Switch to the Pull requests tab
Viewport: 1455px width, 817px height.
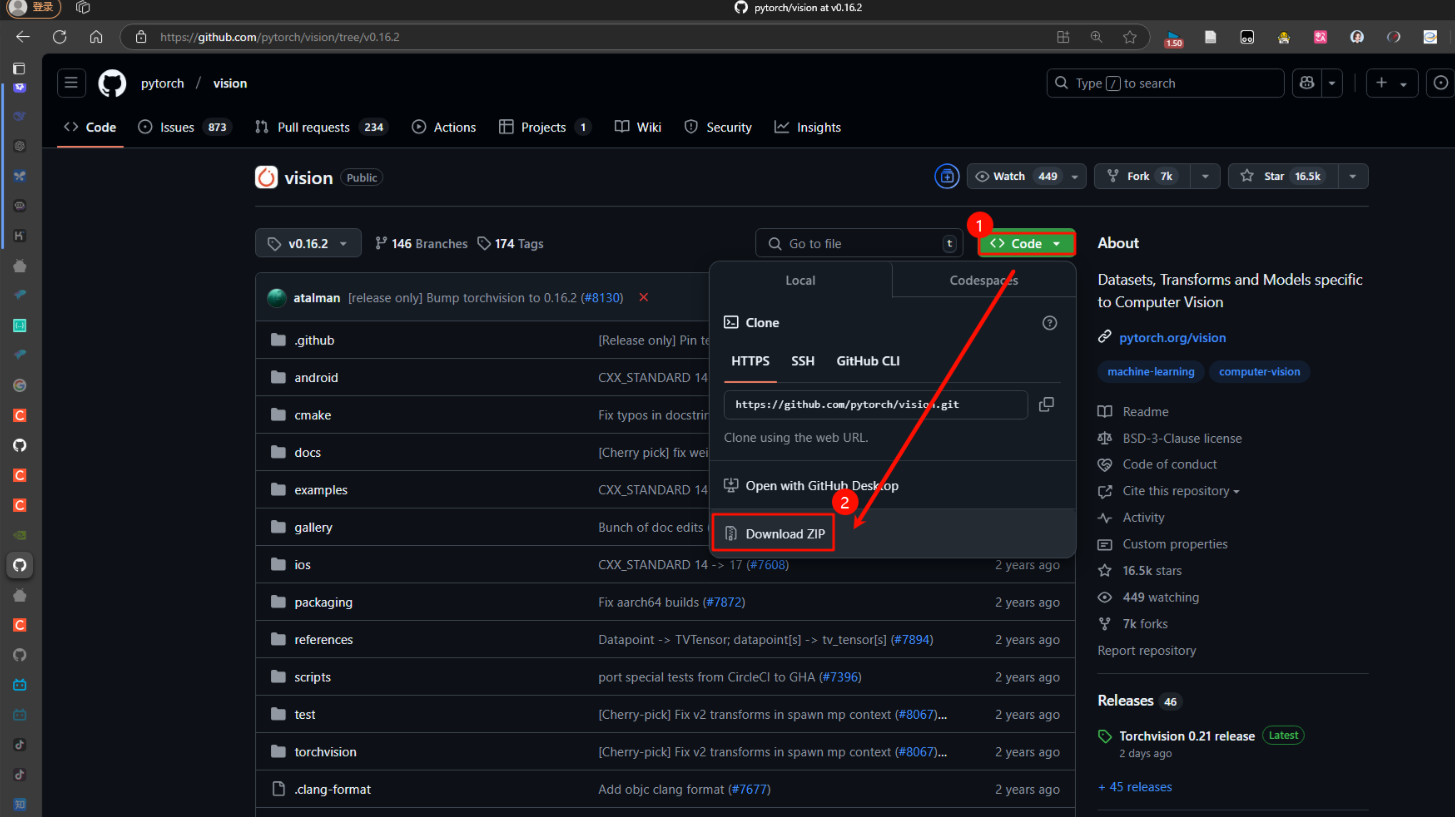click(320, 127)
